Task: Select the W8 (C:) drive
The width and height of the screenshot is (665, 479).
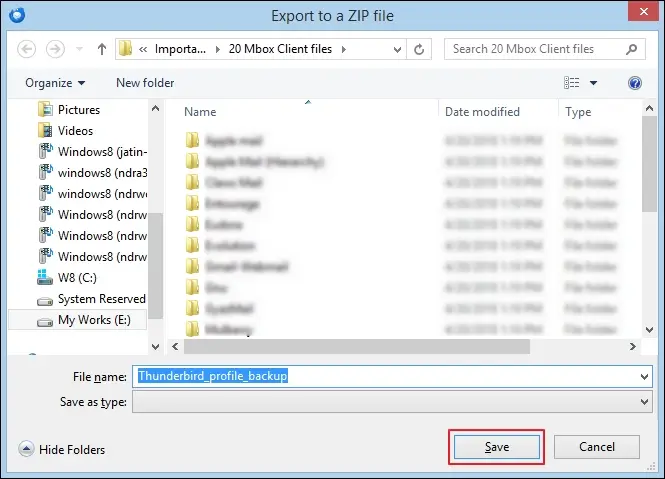Action: pos(77,278)
